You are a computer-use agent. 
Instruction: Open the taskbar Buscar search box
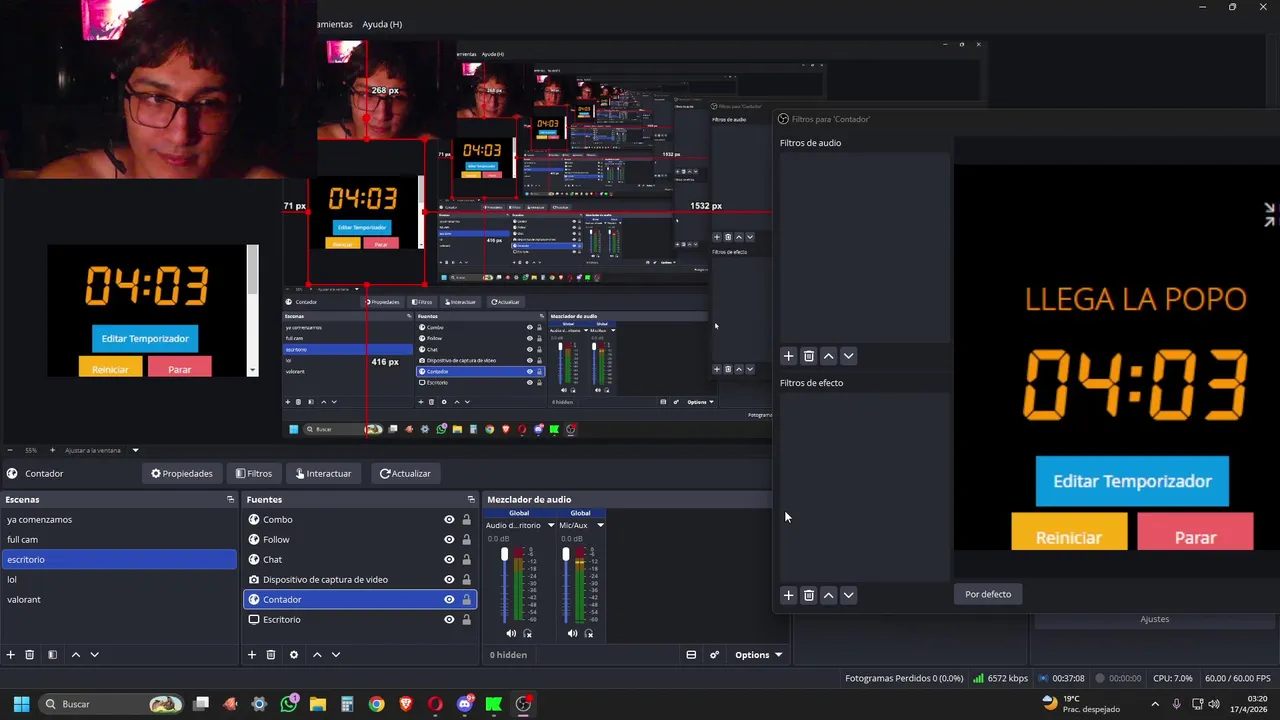click(x=112, y=704)
